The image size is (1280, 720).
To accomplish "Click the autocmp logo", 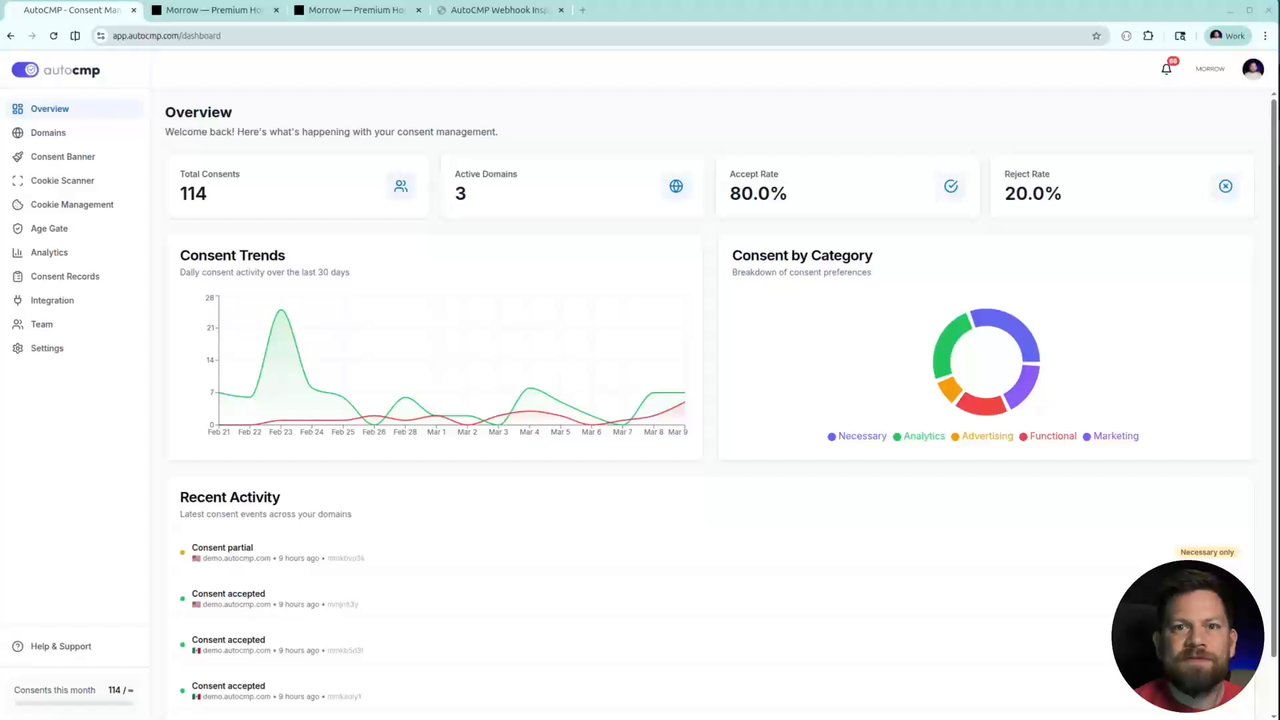I will coord(56,70).
